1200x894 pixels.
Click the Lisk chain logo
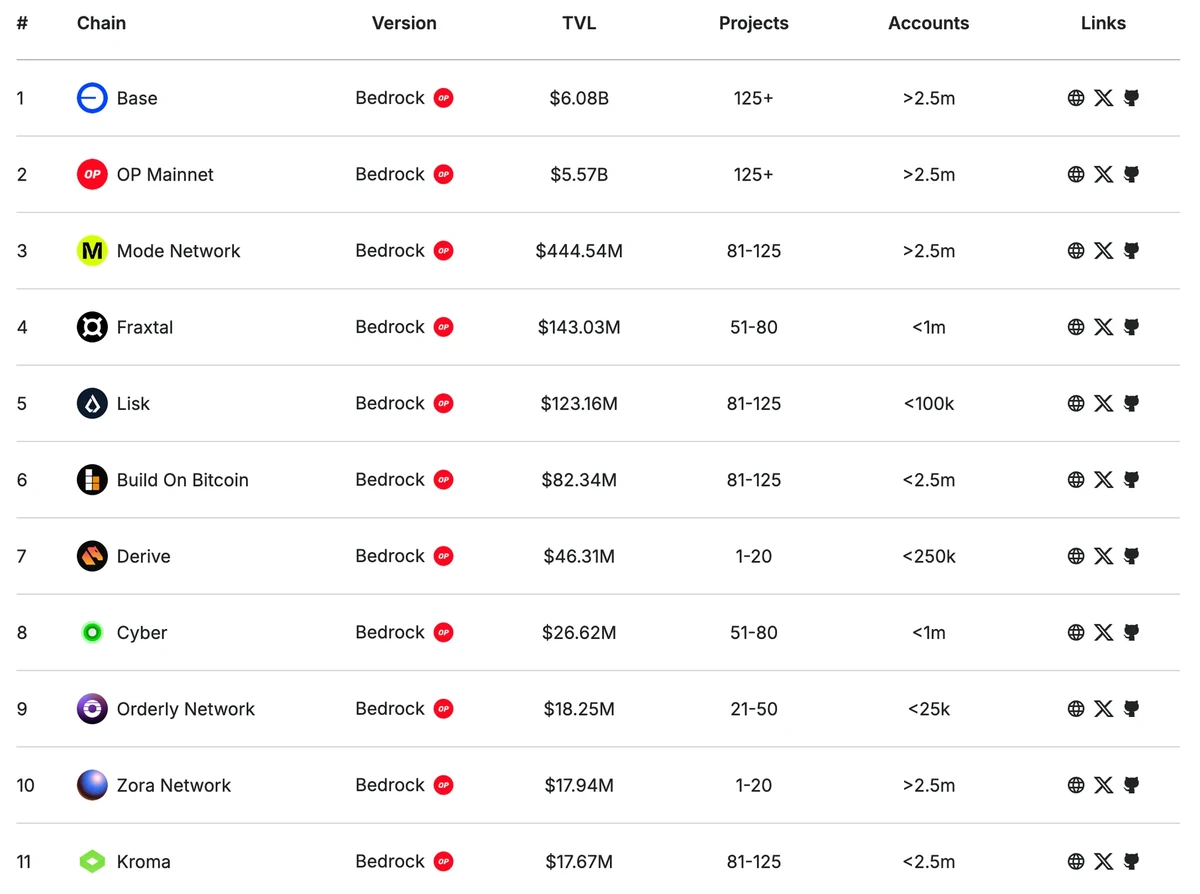point(92,403)
